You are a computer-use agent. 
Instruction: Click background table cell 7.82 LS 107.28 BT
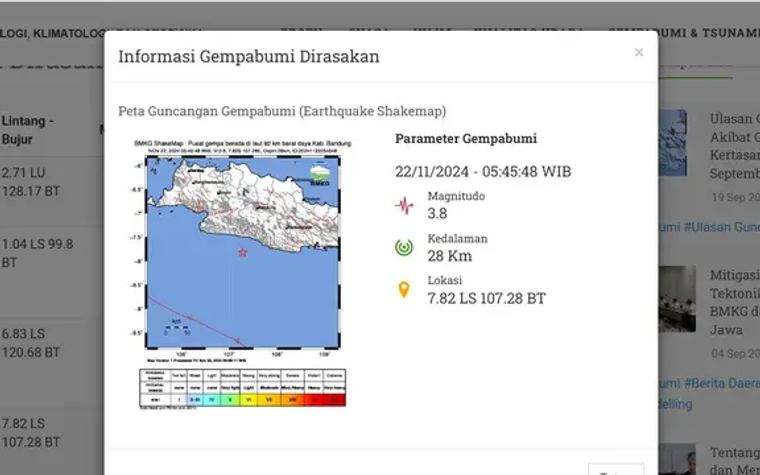pyautogui.click(x=31, y=433)
